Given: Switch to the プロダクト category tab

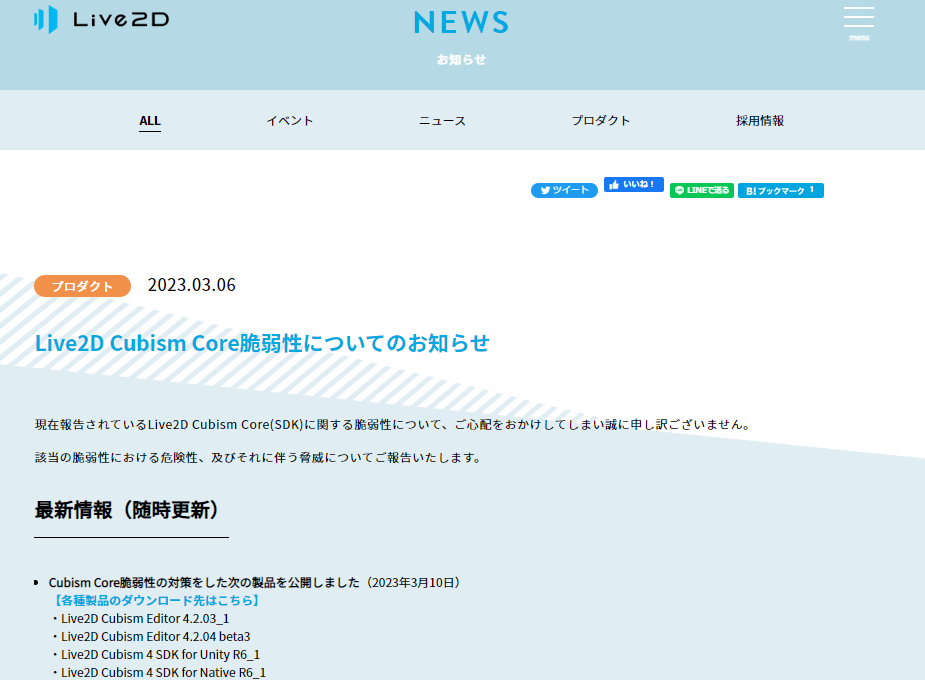Looking at the screenshot, I should pyautogui.click(x=601, y=120).
